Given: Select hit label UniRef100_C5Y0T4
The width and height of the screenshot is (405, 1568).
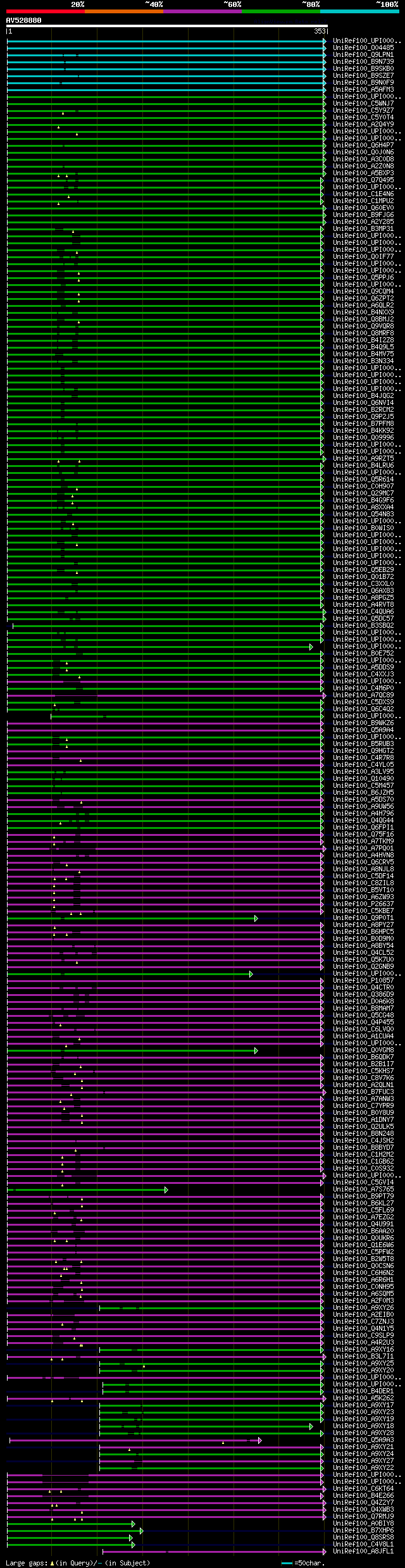Looking at the screenshot, I should click(x=363, y=118).
